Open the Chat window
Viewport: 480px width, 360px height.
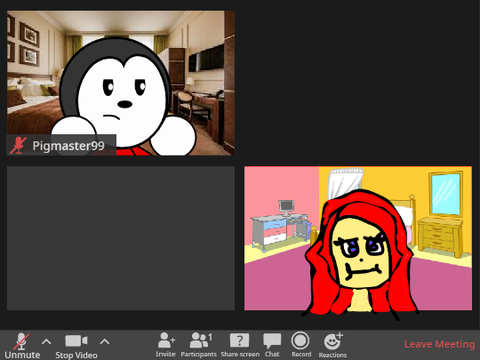272,345
